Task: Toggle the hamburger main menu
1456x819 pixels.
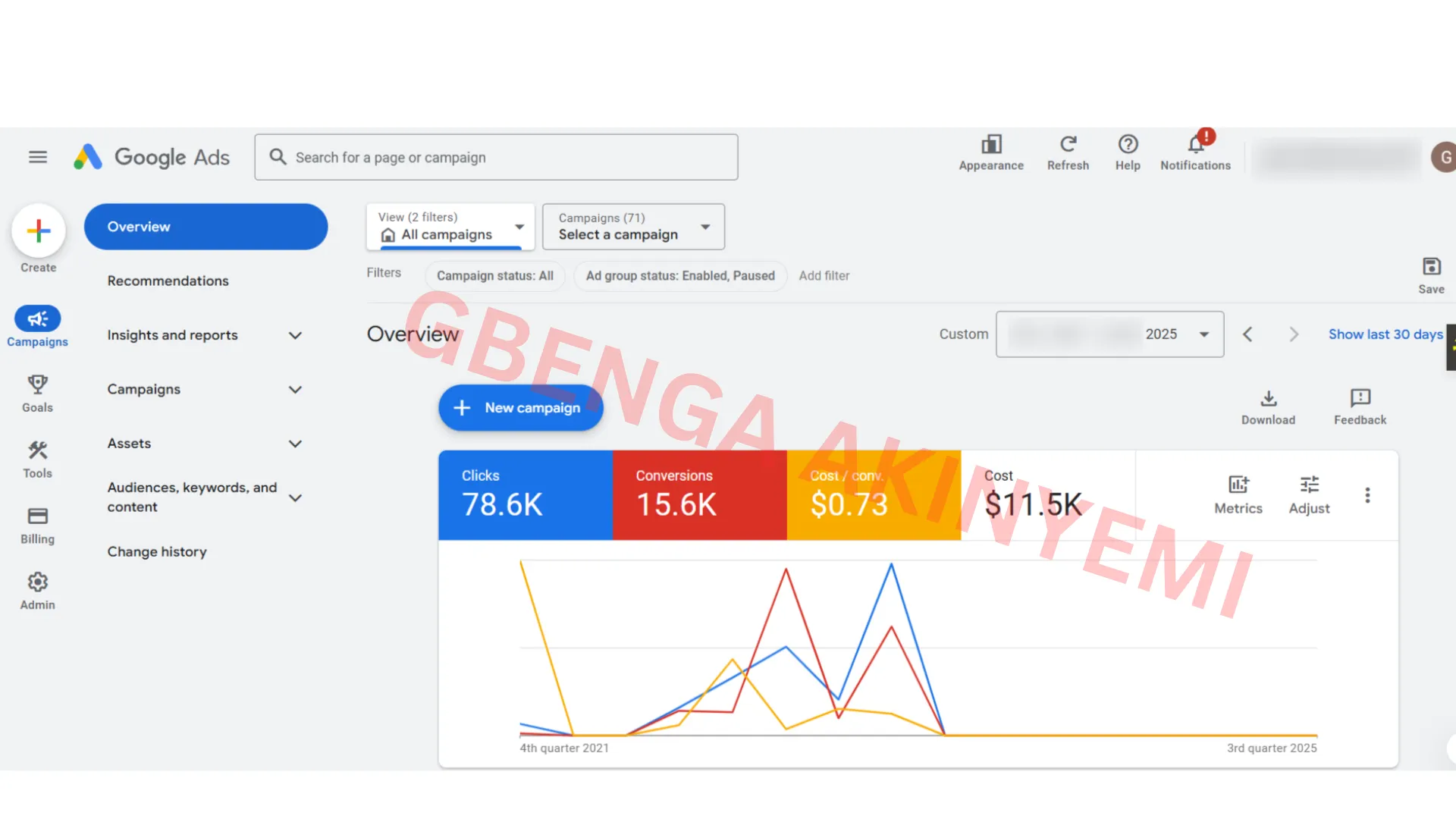Action: click(38, 157)
